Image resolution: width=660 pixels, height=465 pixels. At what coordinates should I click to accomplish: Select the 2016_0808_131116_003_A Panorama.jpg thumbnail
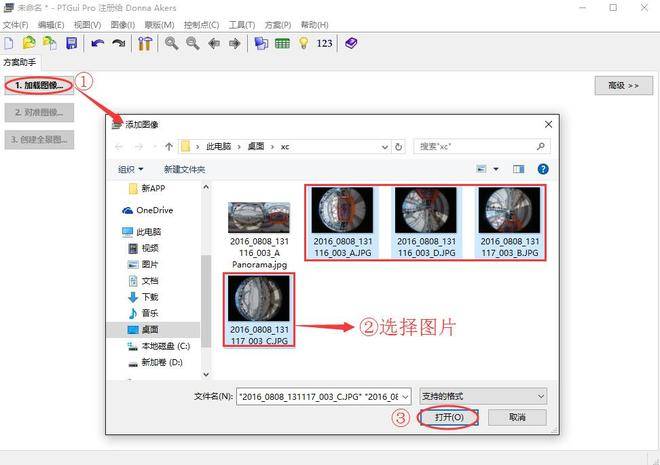coord(259,235)
